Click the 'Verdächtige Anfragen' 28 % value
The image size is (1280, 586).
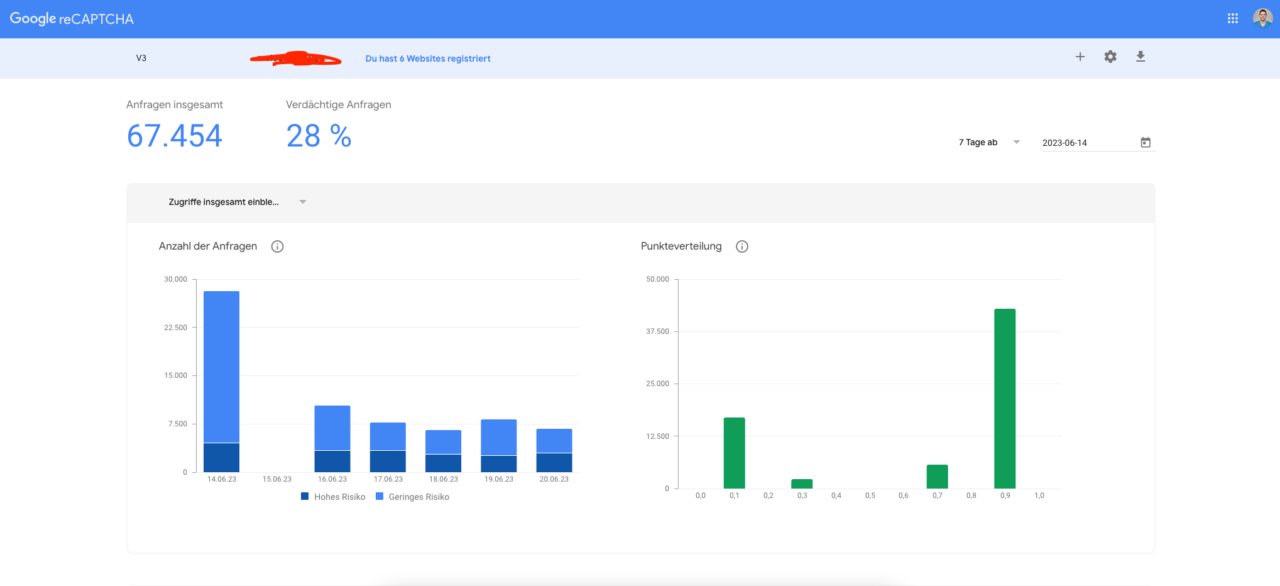(318, 136)
